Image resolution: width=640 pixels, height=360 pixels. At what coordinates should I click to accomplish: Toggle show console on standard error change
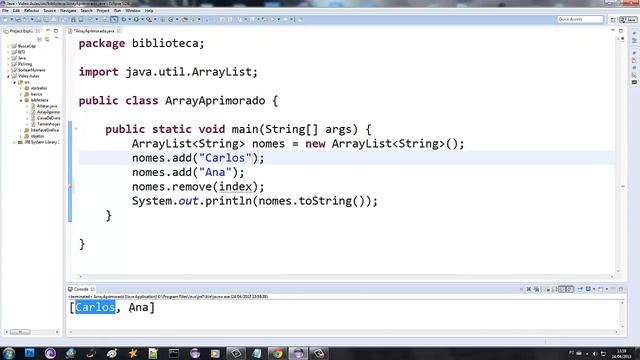(570, 289)
